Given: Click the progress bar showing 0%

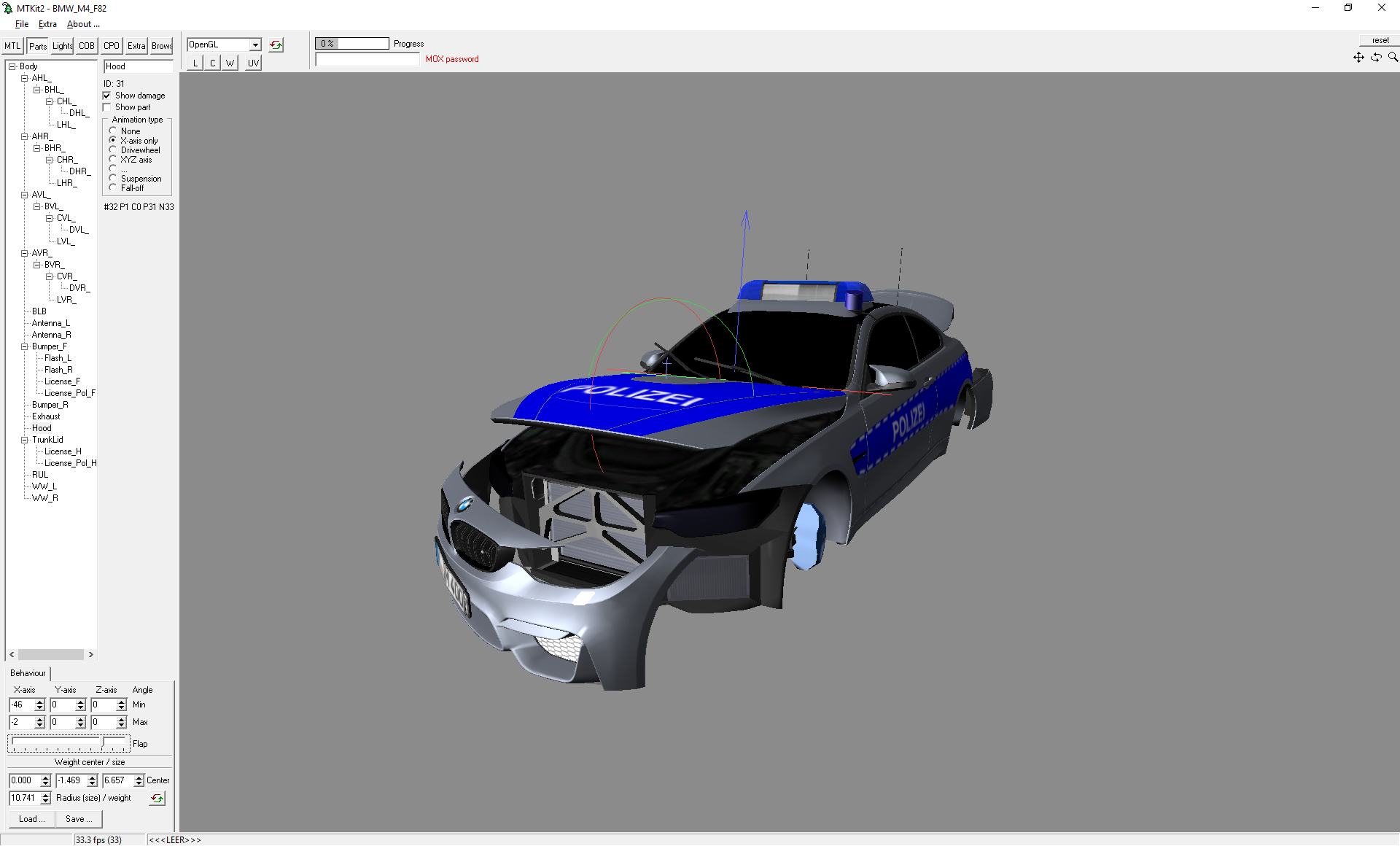Looking at the screenshot, I should coord(352,44).
